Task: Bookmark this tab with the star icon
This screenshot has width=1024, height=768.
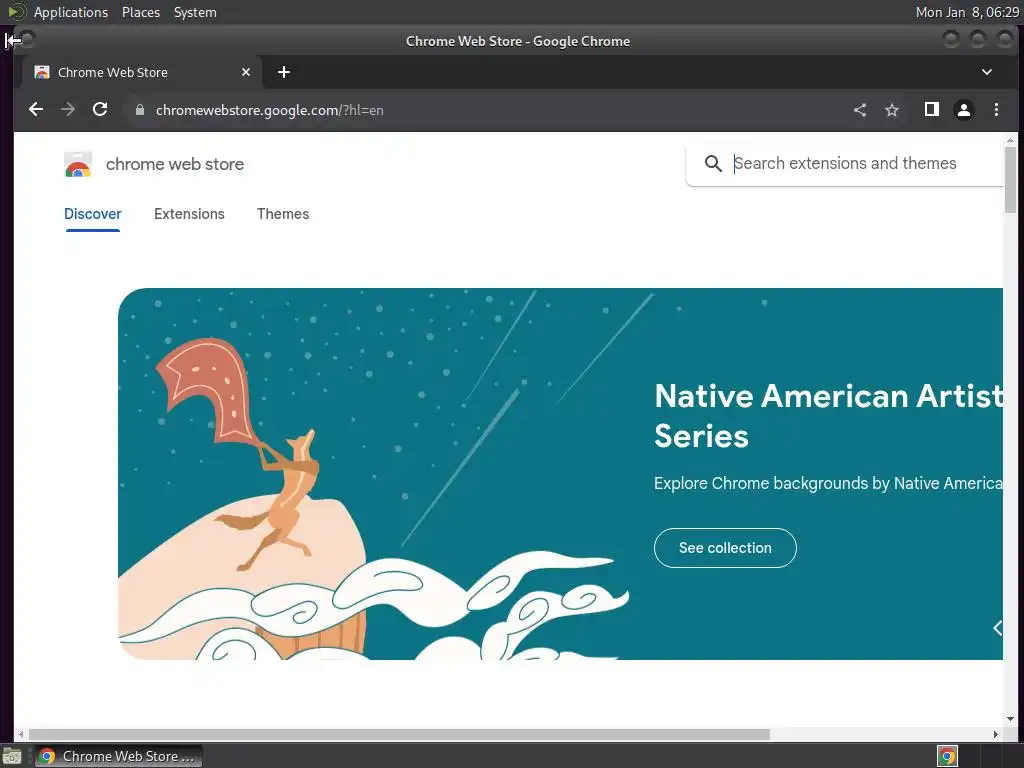Action: pyautogui.click(x=892, y=110)
